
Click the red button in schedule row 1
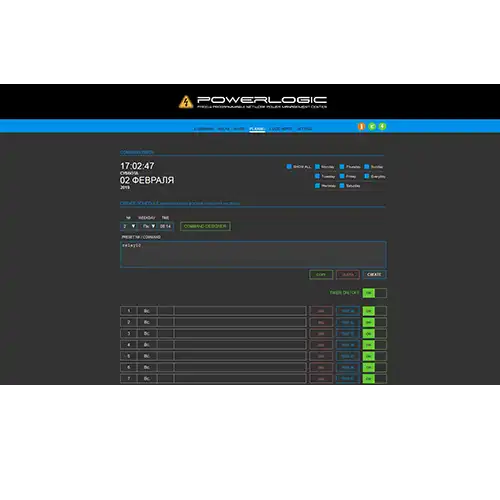pyautogui.click(x=321, y=311)
